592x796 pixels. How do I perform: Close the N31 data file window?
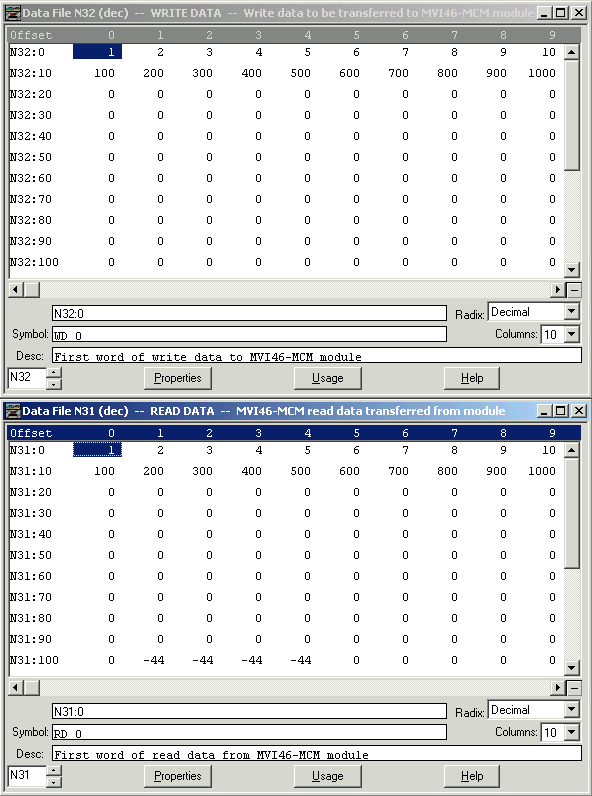579,411
